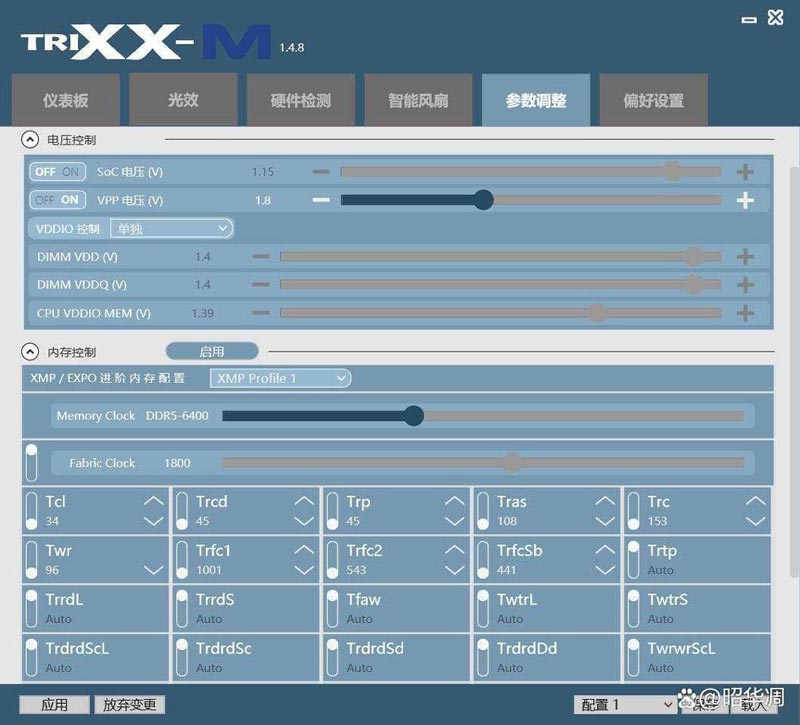Image resolution: width=800 pixels, height=725 pixels.
Task: Click the plus icon for VPP voltage
Action: pos(745,200)
